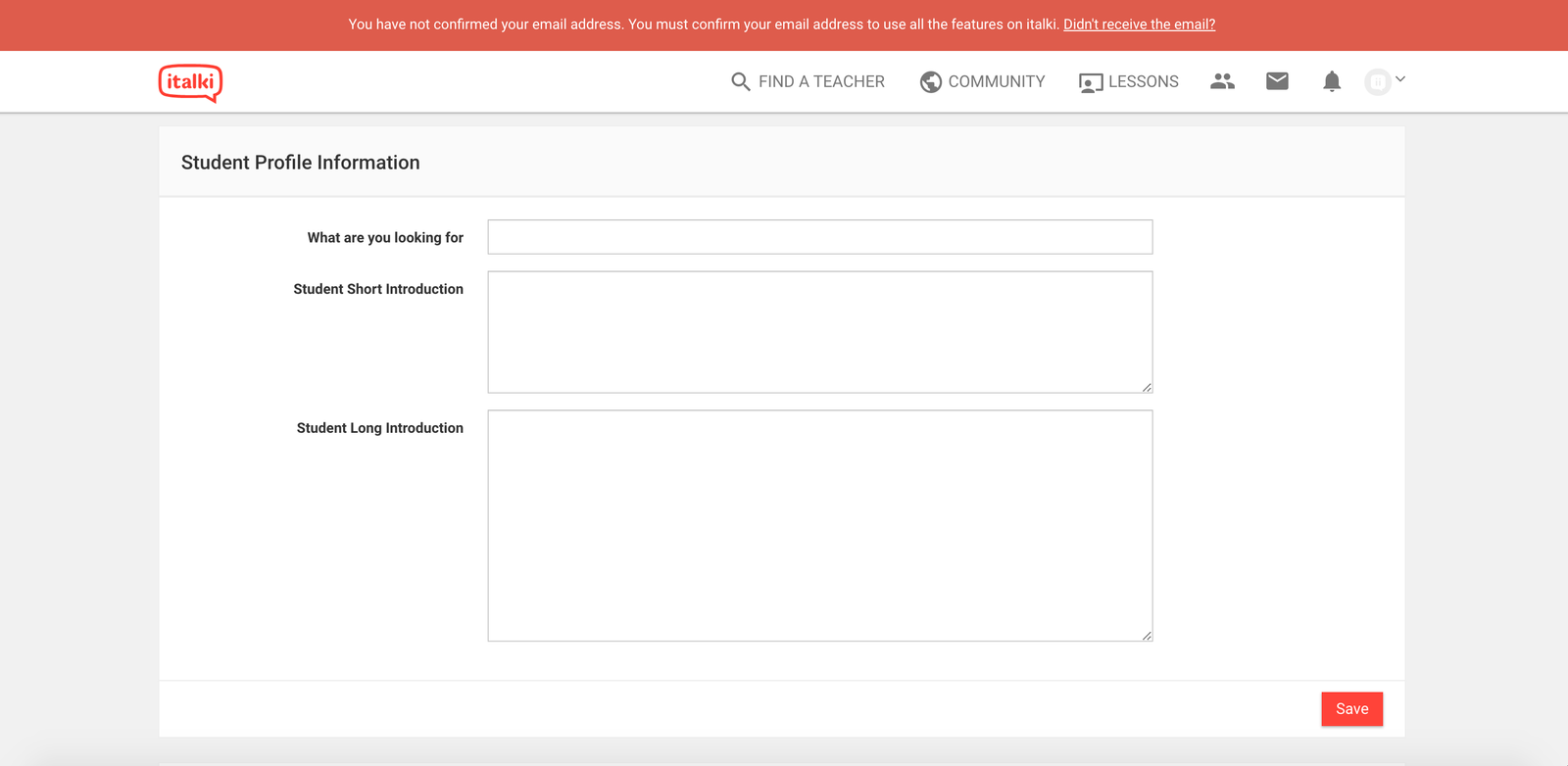The width and height of the screenshot is (1568, 766).
Task: Click the Short Introduction resize handle
Action: pos(1147,387)
